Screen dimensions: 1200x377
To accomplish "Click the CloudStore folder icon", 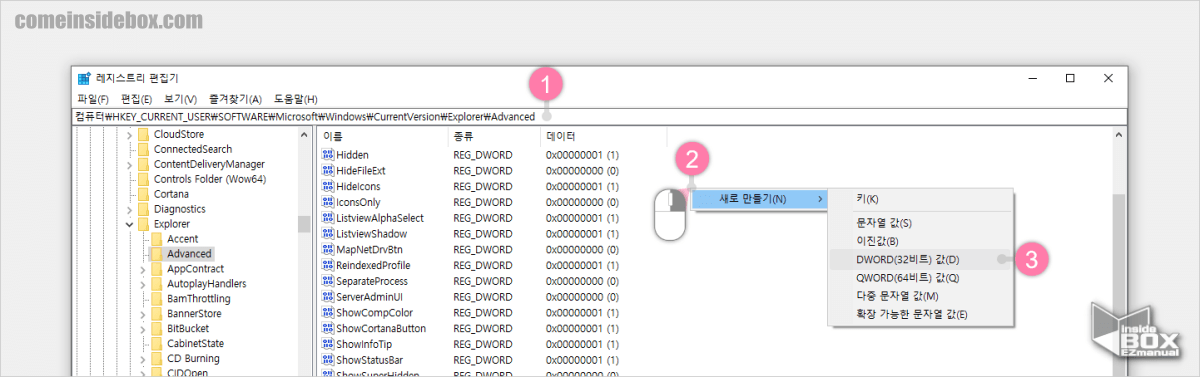I will coord(143,134).
